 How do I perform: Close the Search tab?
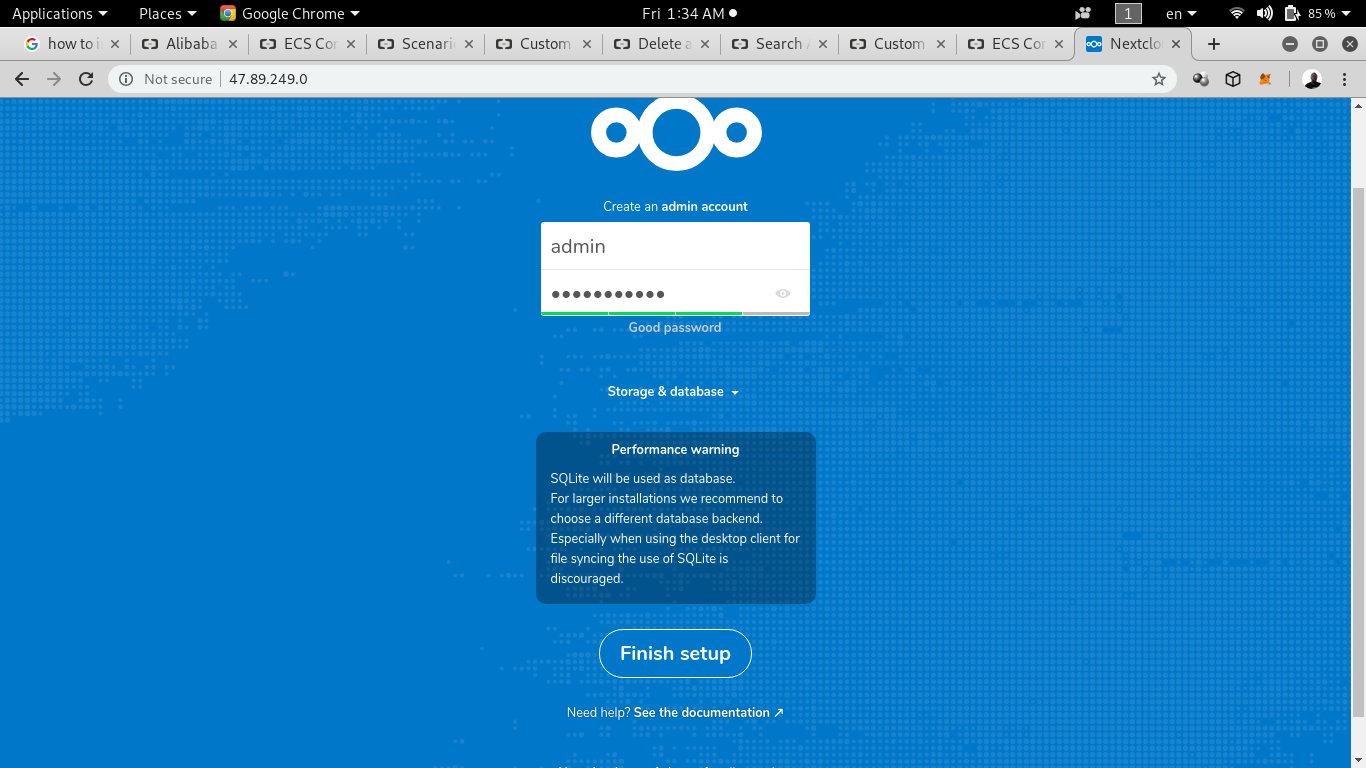[x=823, y=44]
